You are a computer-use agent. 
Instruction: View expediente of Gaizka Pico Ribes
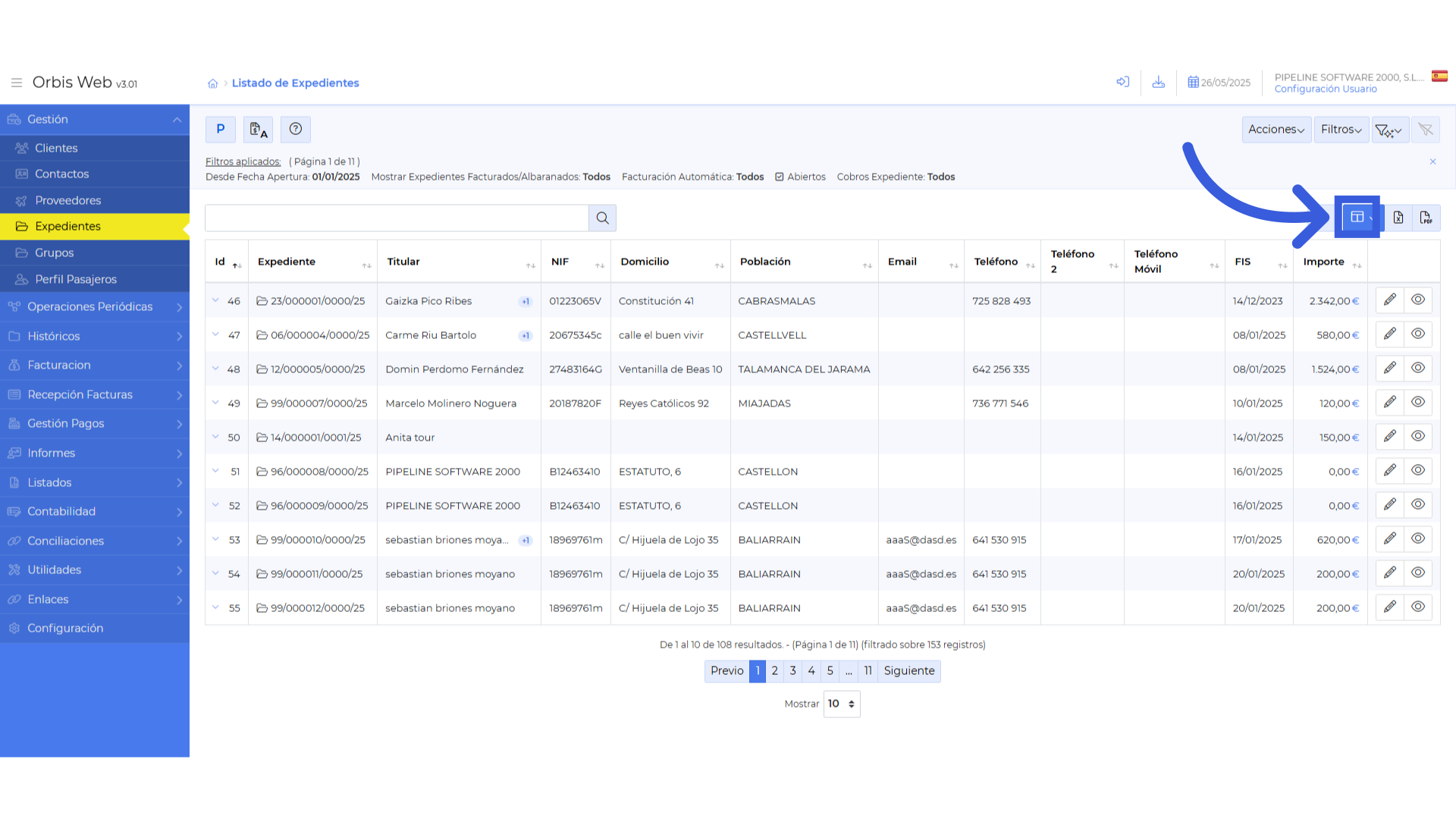pyautogui.click(x=1418, y=300)
